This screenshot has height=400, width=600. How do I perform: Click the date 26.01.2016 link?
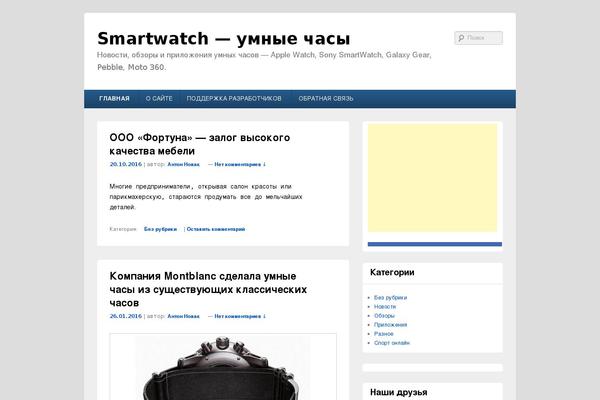coord(126,316)
